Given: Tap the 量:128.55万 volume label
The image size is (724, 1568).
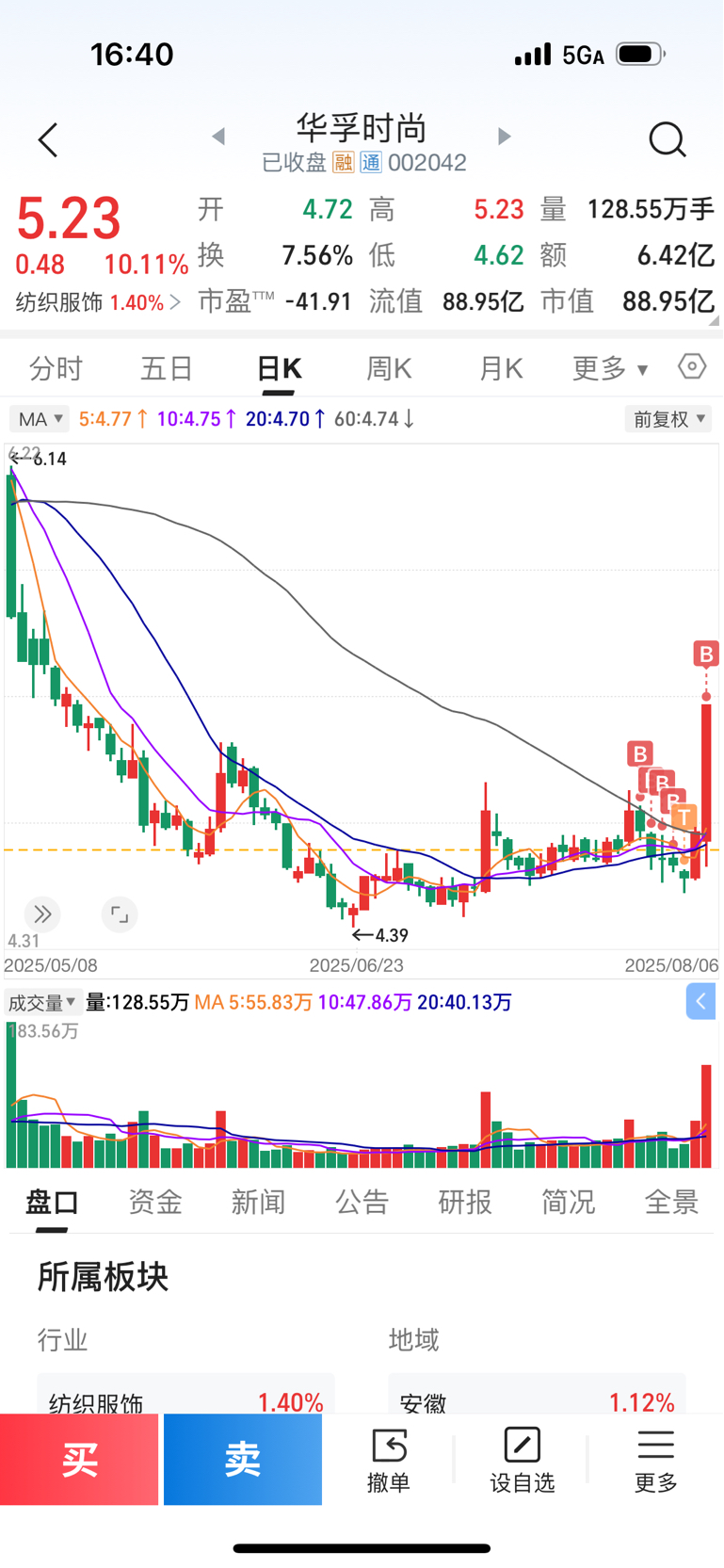Looking at the screenshot, I should pyautogui.click(x=137, y=1002).
